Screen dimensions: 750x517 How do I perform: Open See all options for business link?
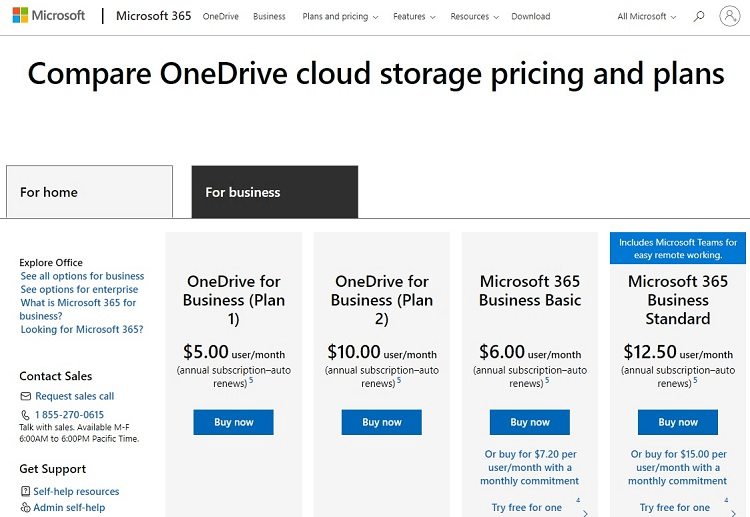coord(82,276)
